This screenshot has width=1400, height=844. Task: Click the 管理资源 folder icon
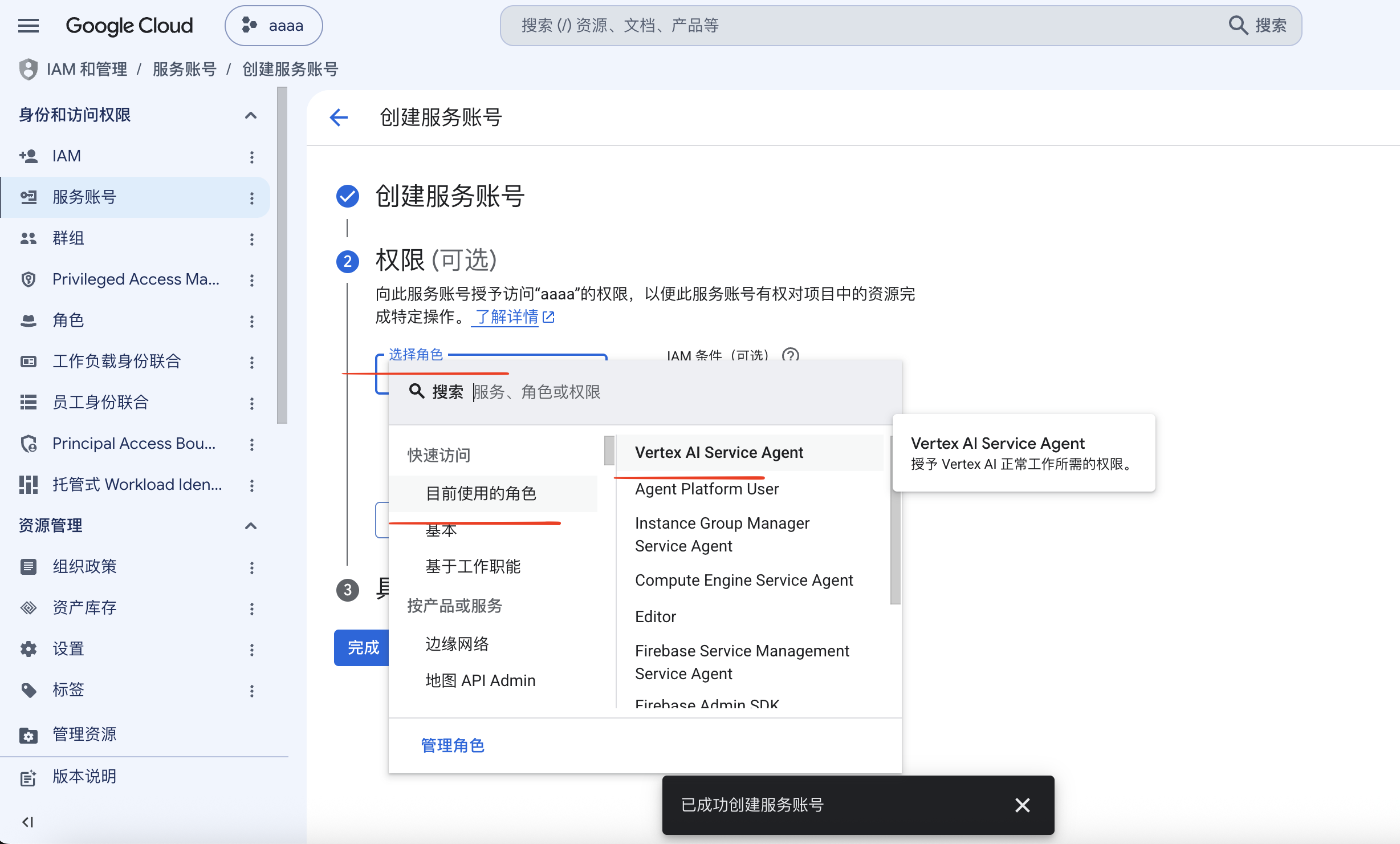[29, 735]
